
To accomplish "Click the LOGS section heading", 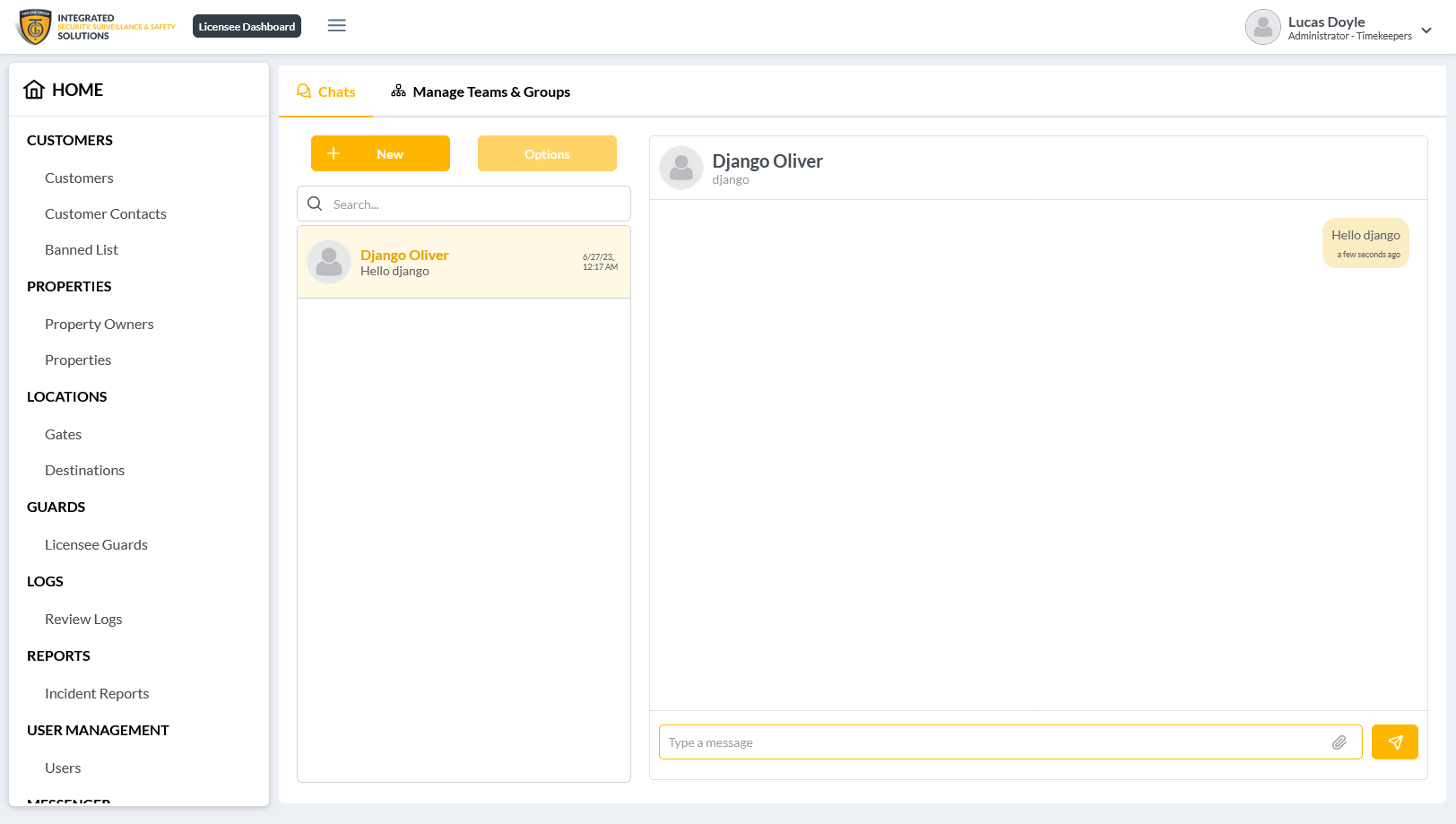I will 45,581.
